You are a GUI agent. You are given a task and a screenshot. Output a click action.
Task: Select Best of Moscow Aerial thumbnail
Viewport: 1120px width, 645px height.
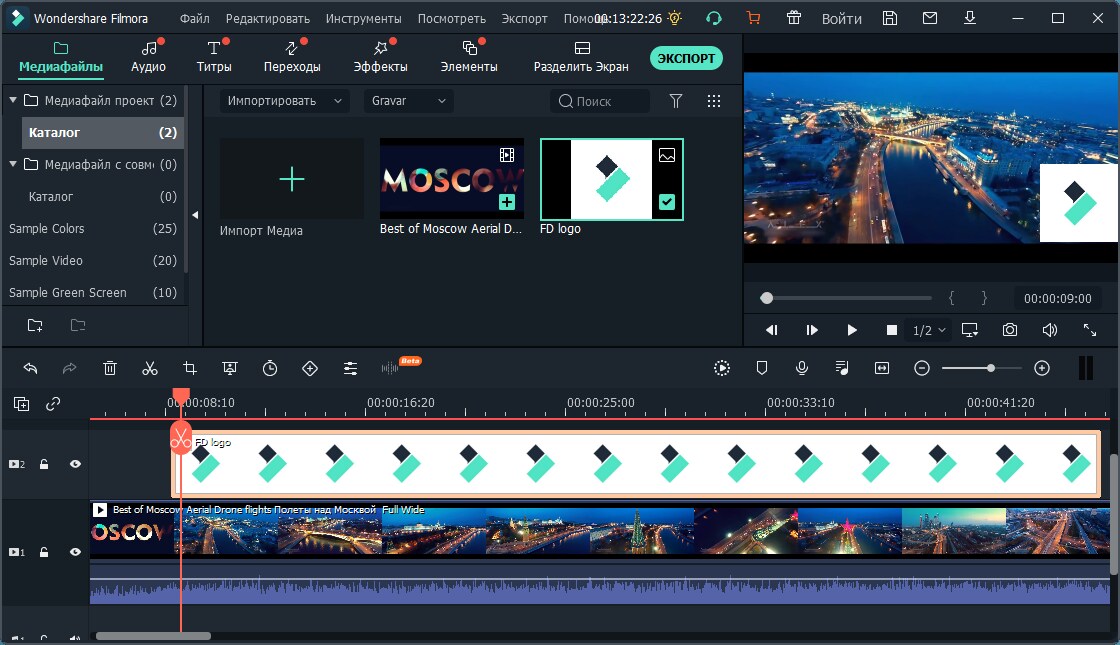[451, 179]
